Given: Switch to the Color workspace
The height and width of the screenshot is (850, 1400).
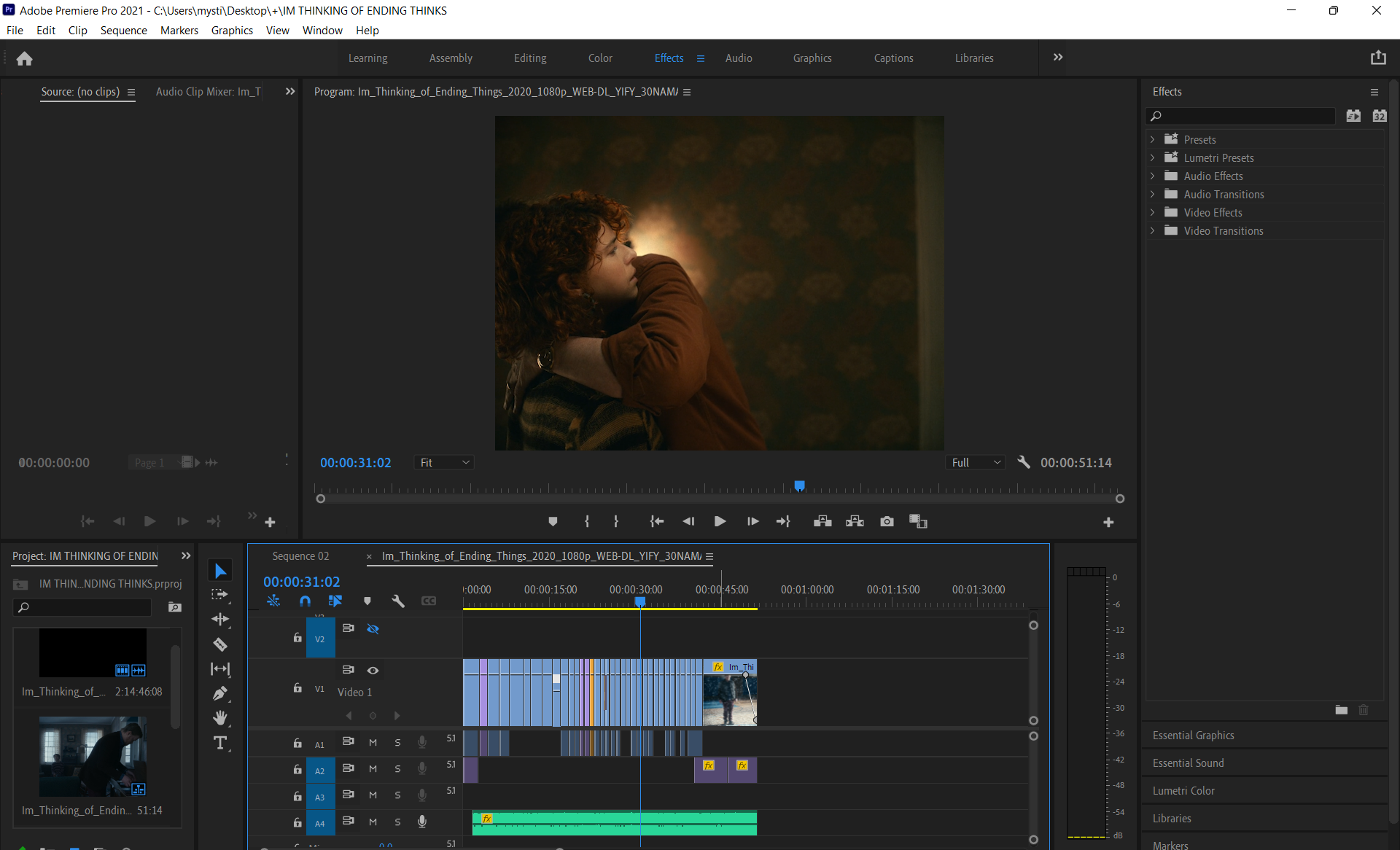Looking at the screenshot, I should (600, 58).
